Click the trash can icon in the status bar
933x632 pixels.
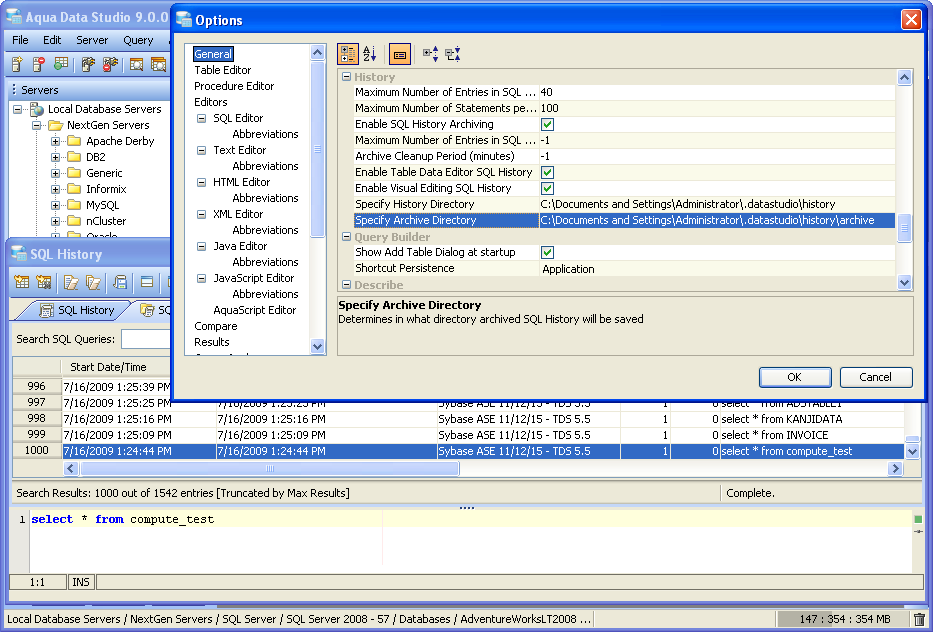tap(919, 619)
